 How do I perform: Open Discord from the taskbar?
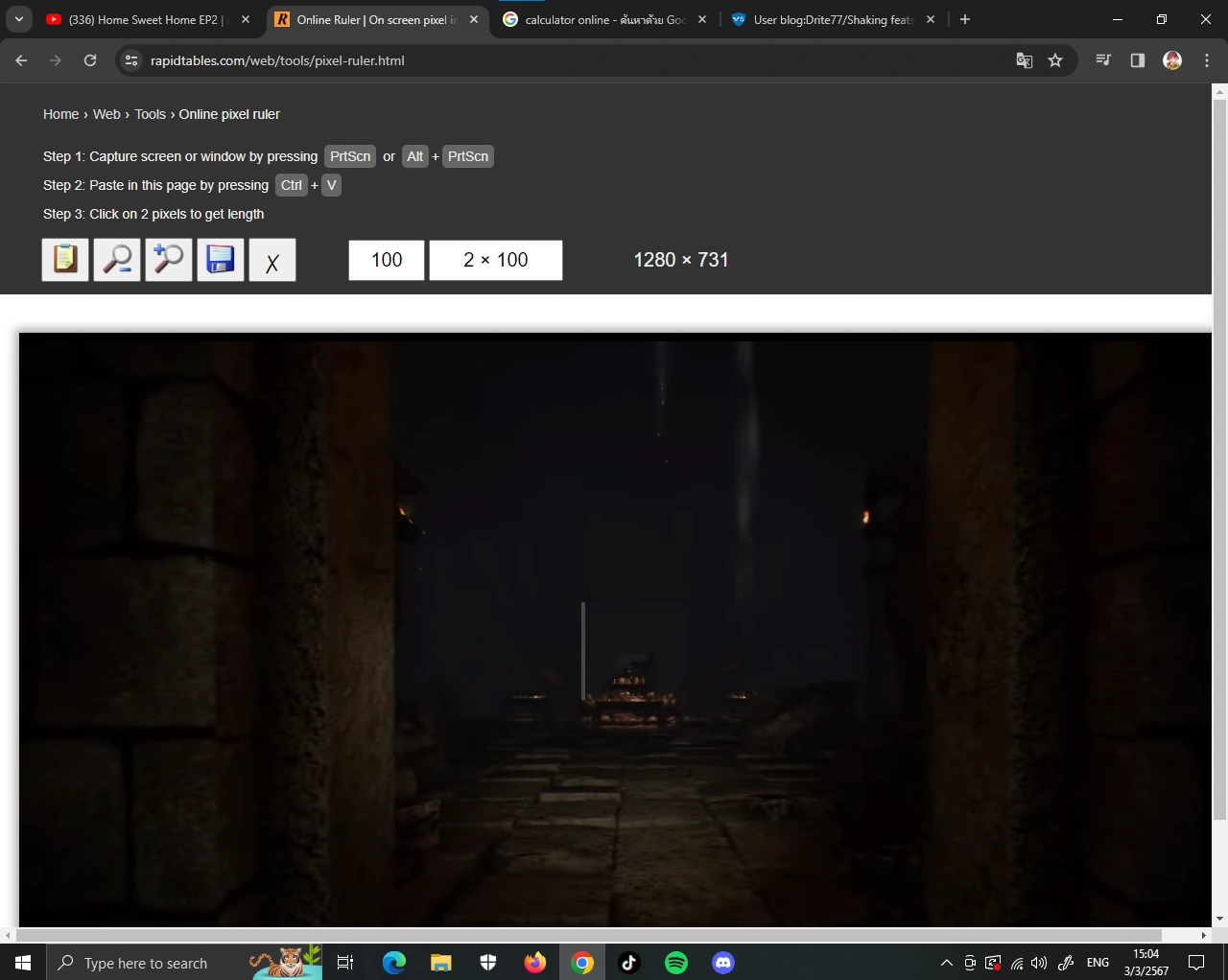(x=723, y=963)
